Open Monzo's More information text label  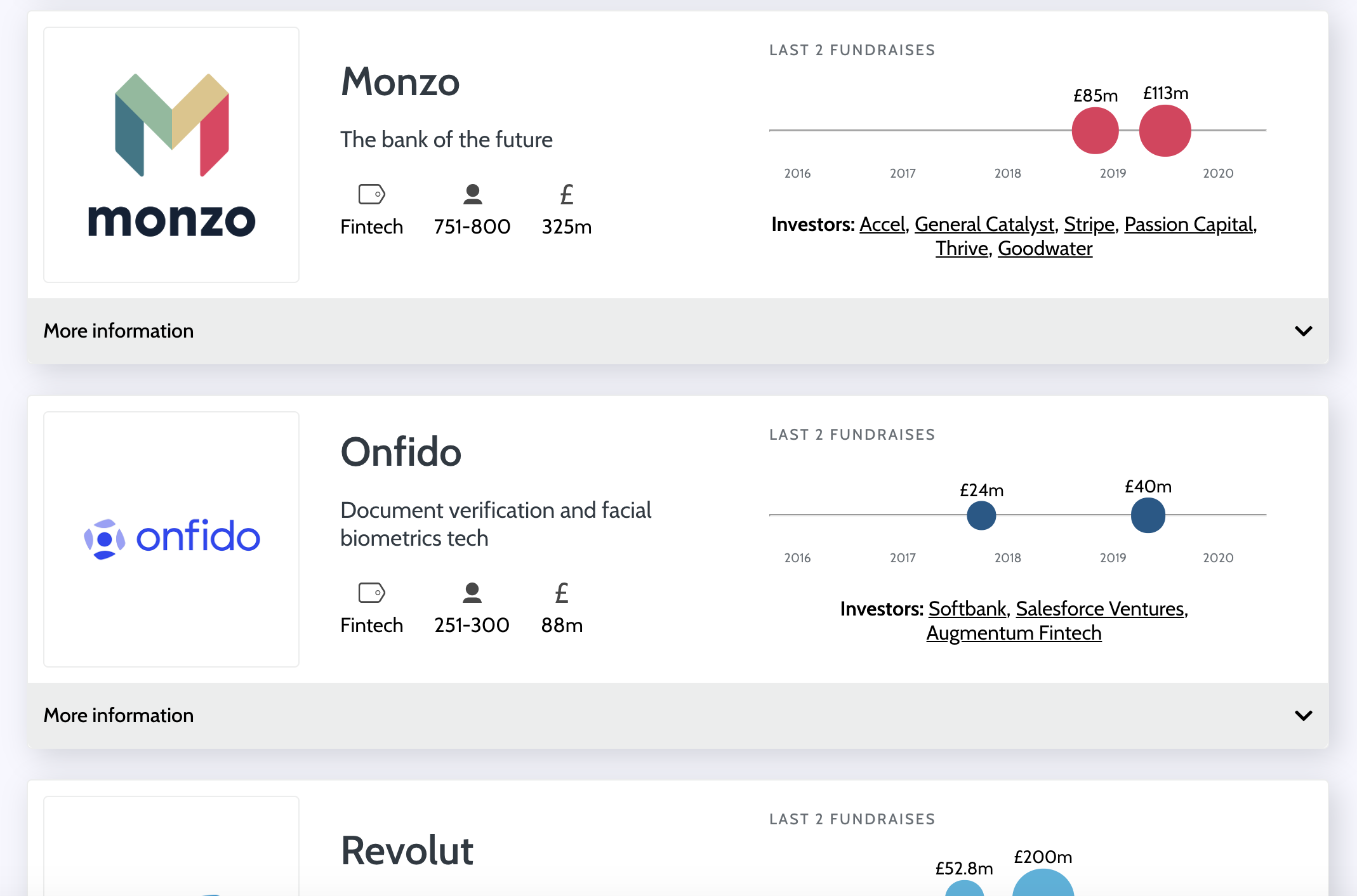coord(119,331)
